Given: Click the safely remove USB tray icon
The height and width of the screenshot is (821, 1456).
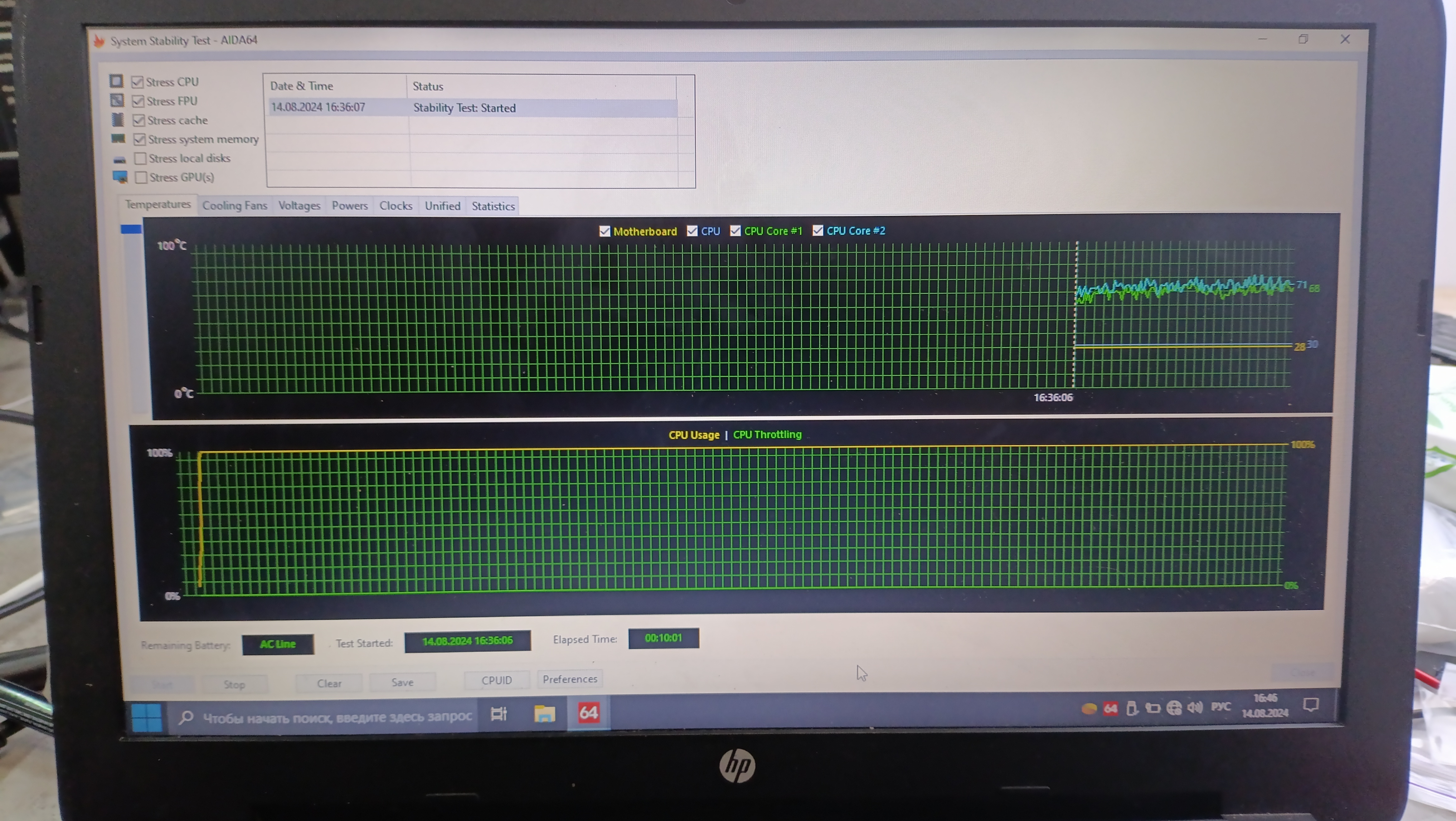Looking at the screenshot, I should coord(1132,708).
